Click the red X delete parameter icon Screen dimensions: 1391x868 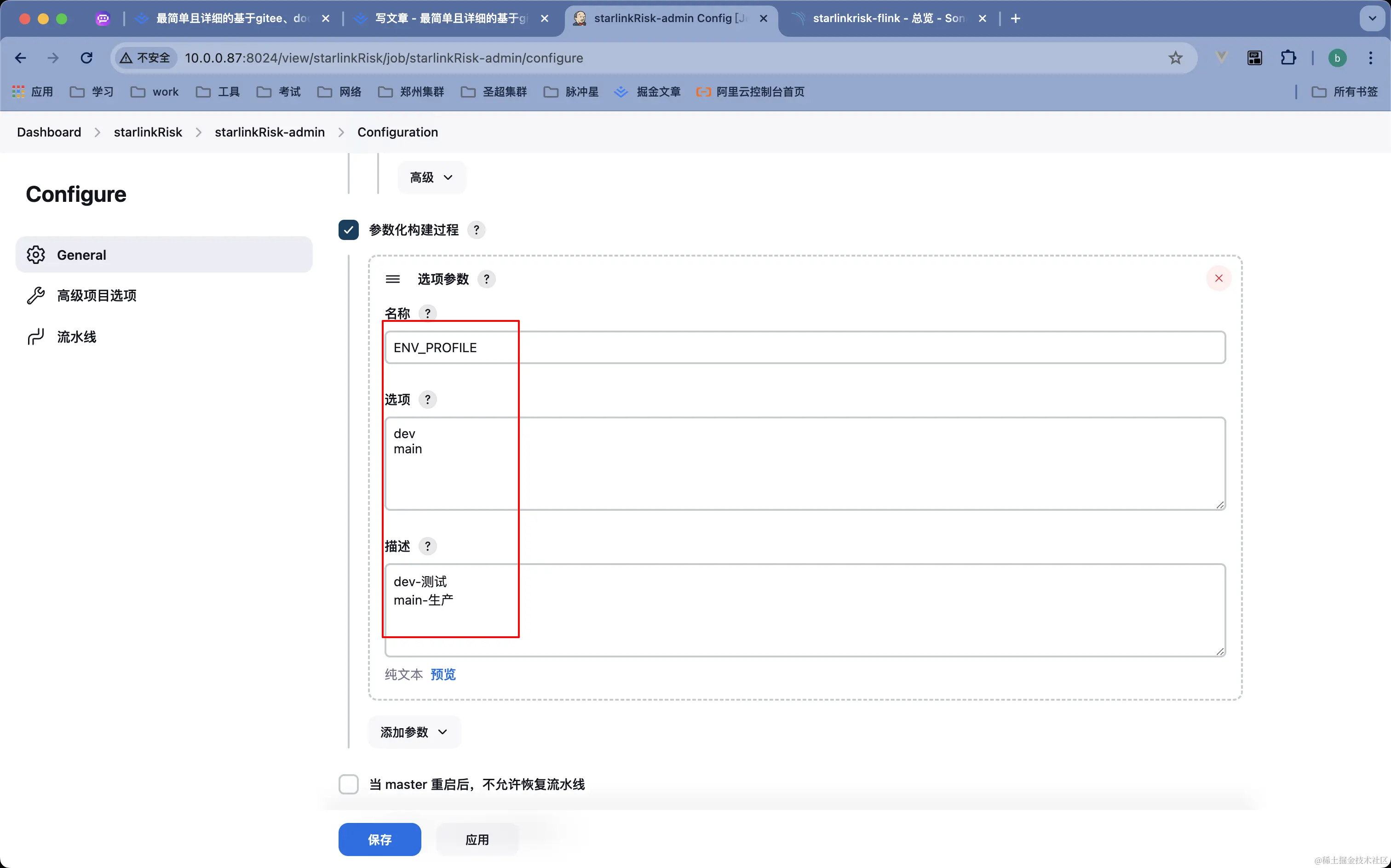point(1218,279)
